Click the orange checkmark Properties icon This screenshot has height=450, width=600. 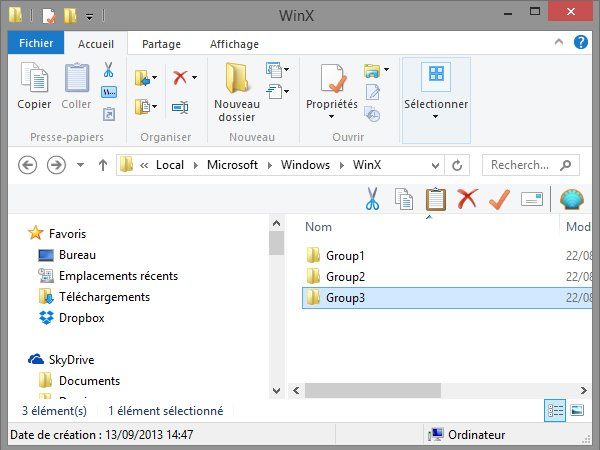pyautogui.click(x=500, y=199)
